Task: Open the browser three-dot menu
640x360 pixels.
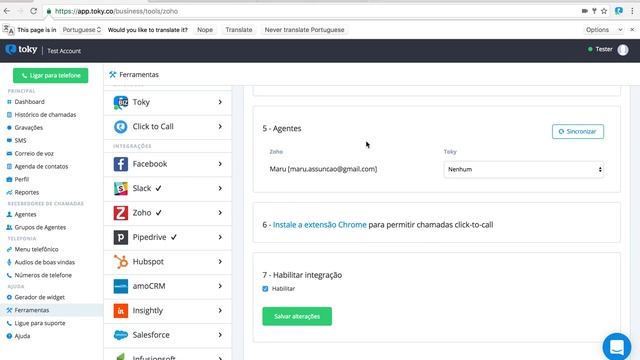Action: [632, 11]
